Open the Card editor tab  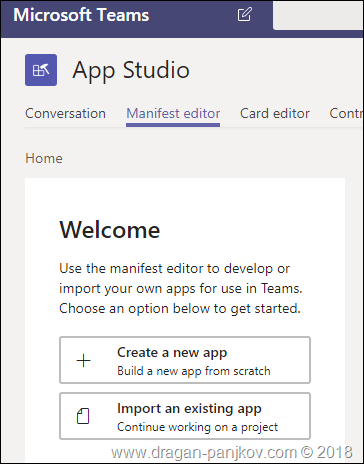click(x=275, y=113)
